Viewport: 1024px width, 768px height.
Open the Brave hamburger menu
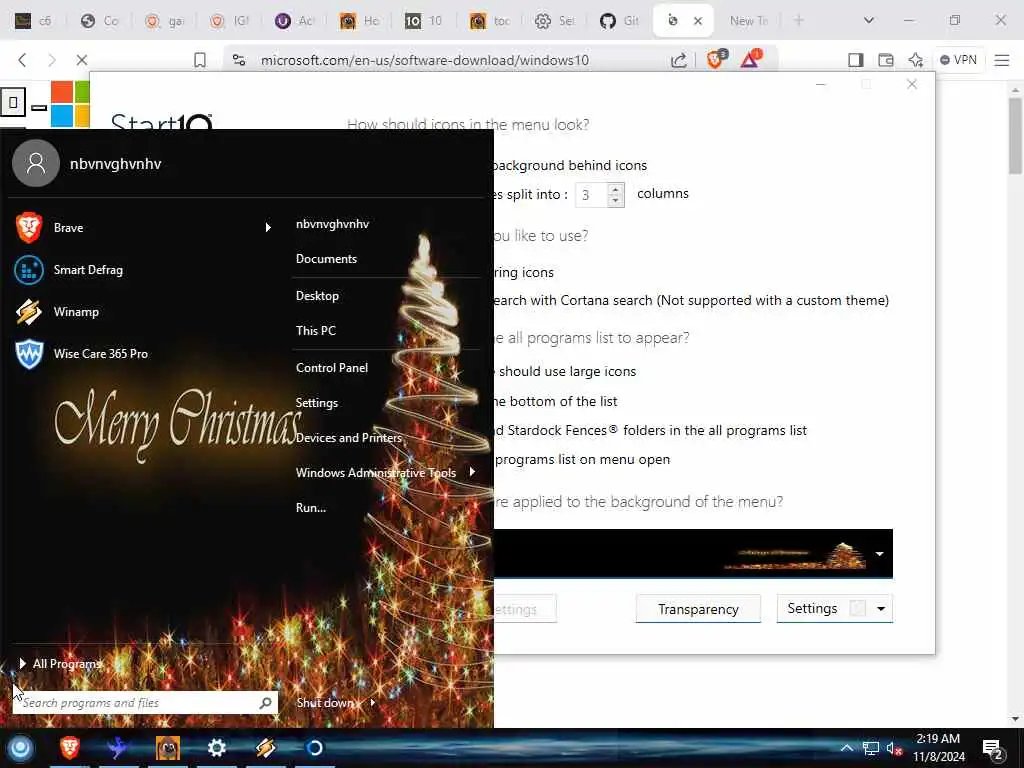point(1002,60)
